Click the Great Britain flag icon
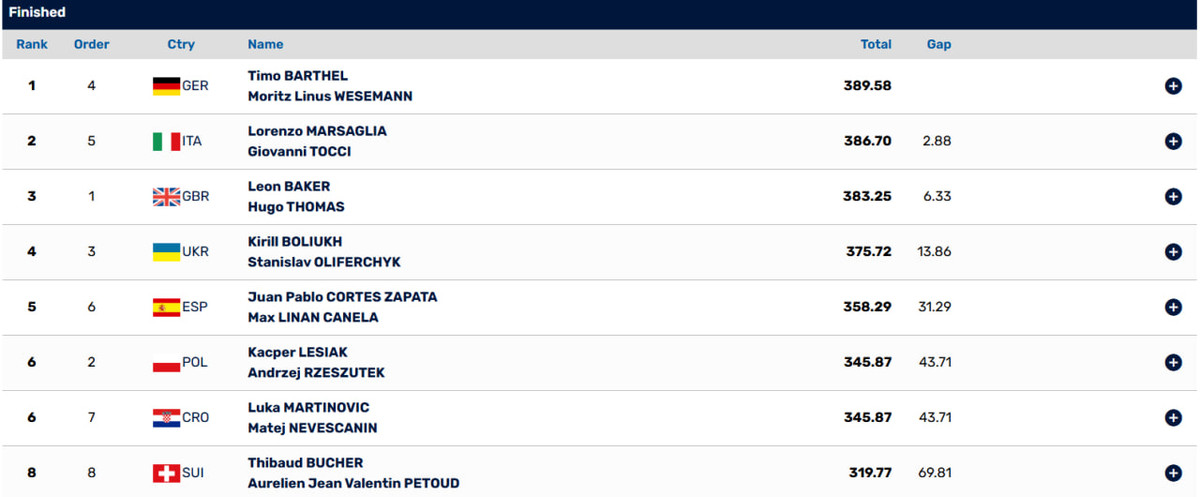Viewport: 1200px width, 497px height. 166,197
